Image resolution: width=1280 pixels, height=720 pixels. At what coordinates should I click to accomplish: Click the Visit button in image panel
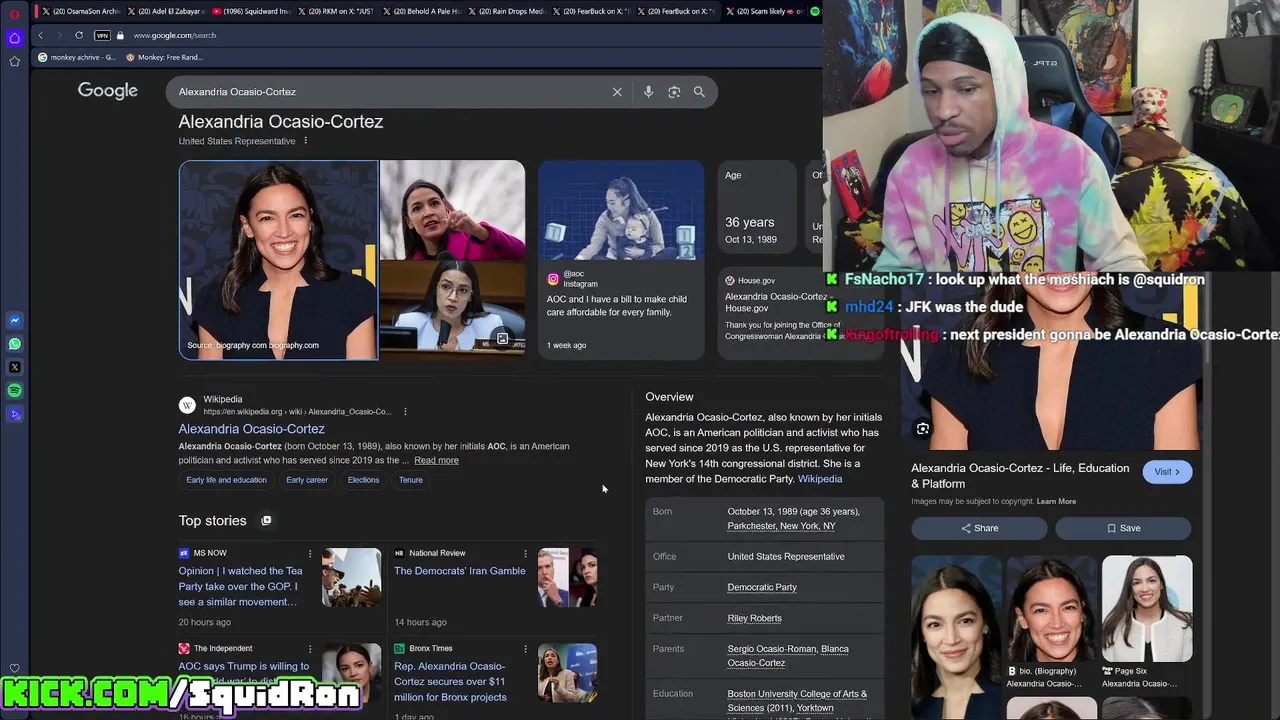[1167, 472]
